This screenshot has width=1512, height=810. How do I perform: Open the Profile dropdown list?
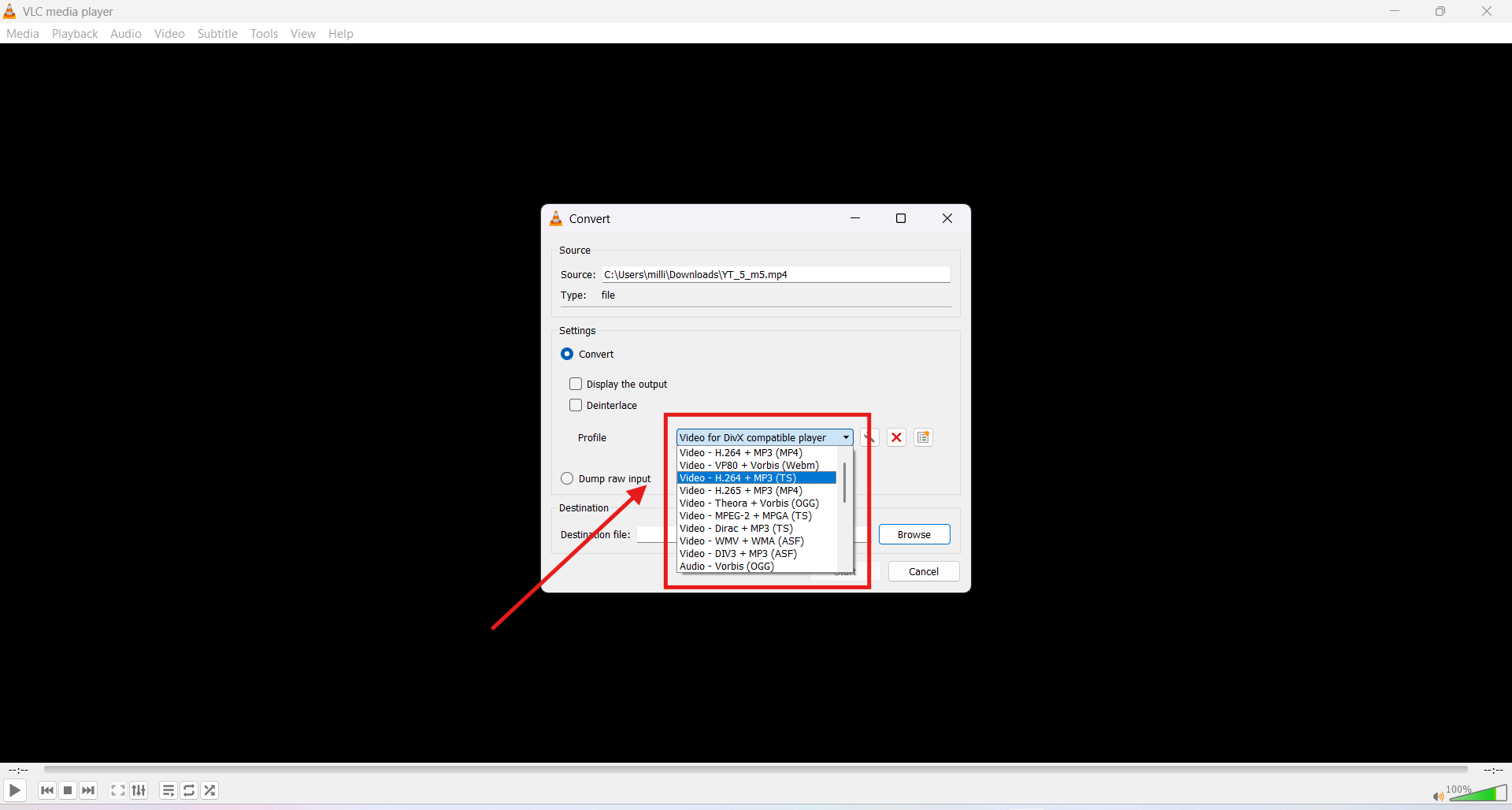[845, 437]
